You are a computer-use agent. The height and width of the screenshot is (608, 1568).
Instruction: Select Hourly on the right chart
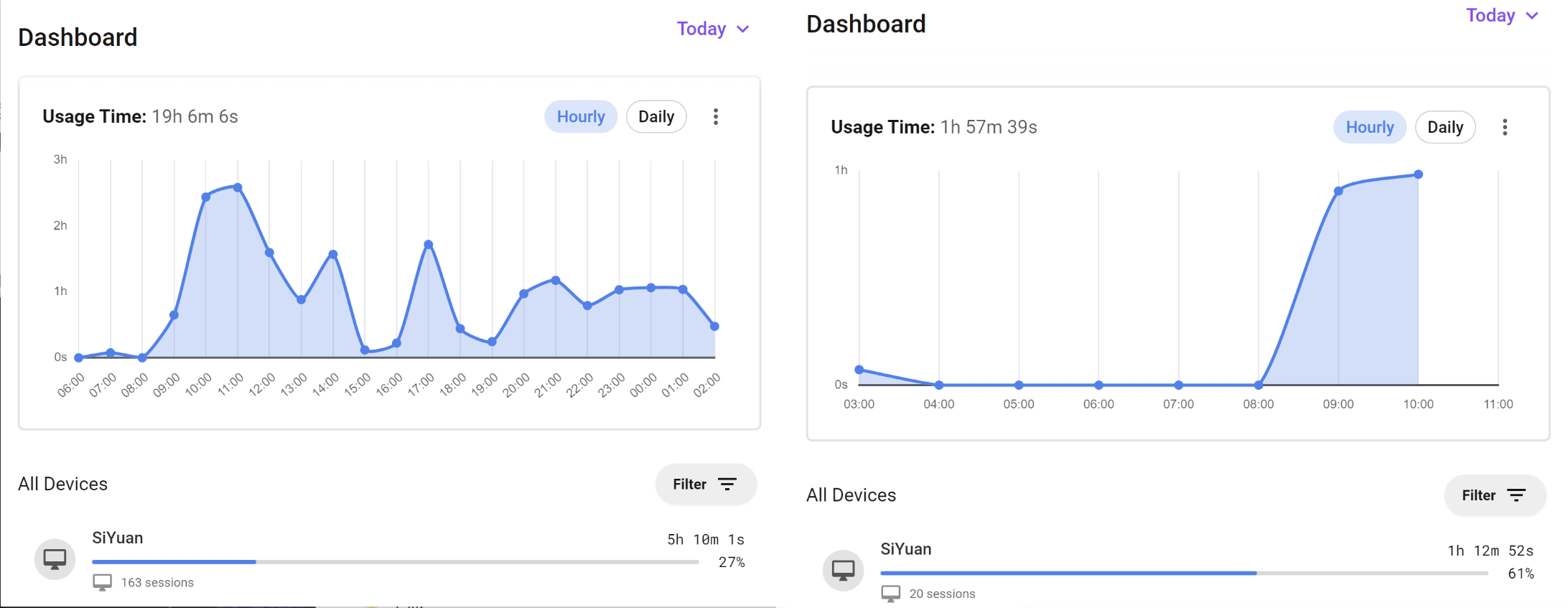pos(1369,128)
